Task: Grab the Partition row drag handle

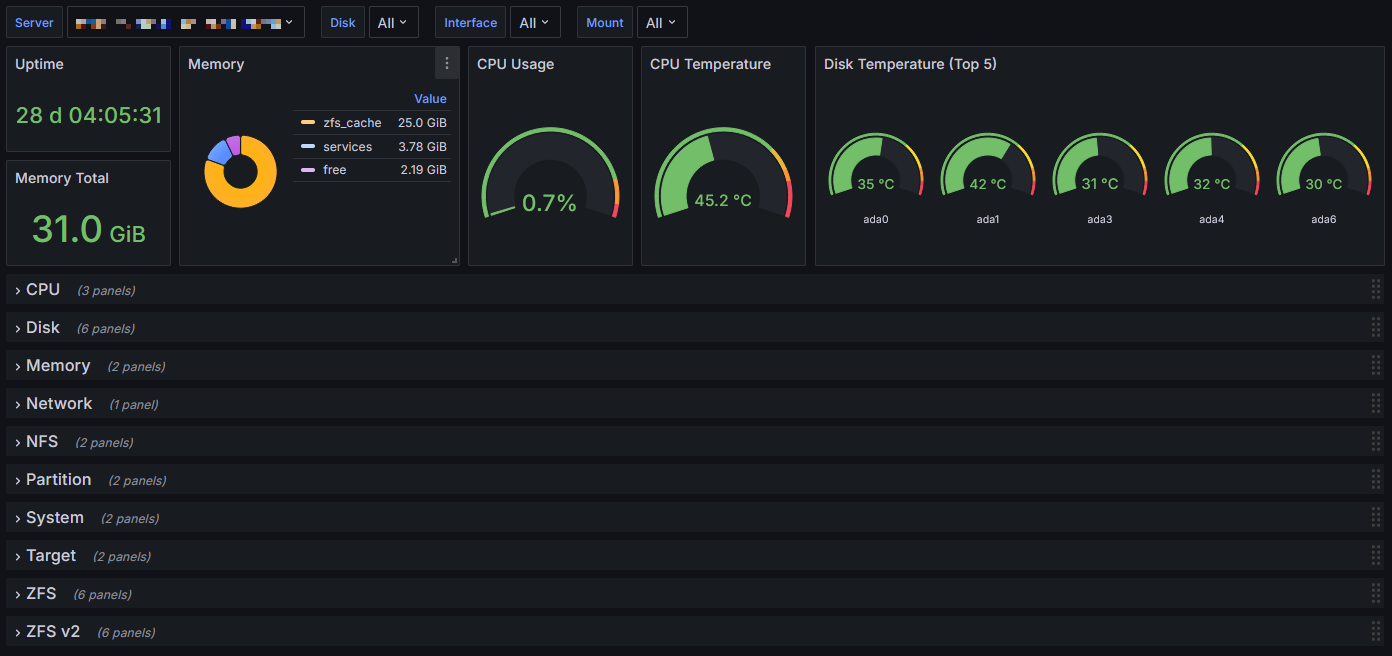Action: [x=1376, y=479]
